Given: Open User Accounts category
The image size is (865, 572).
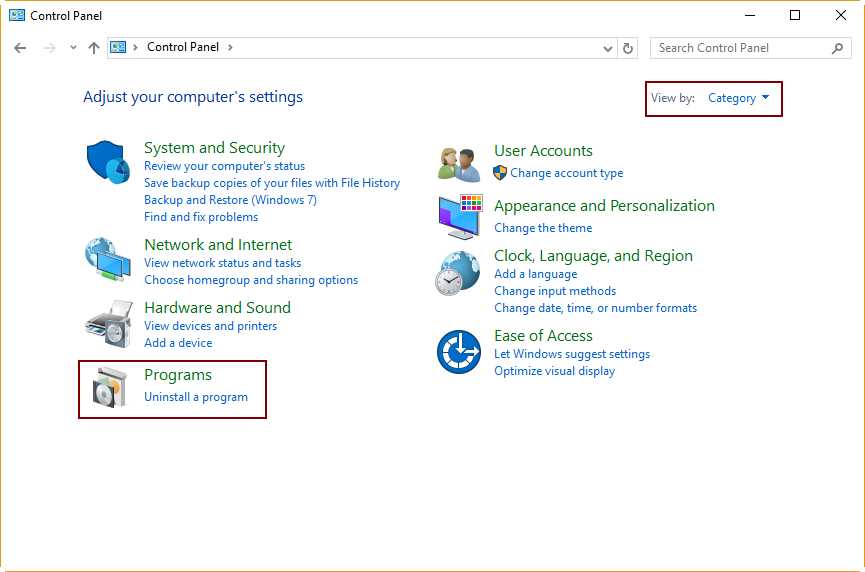Looking at the screenshot, I should click(x=543, y=151).
